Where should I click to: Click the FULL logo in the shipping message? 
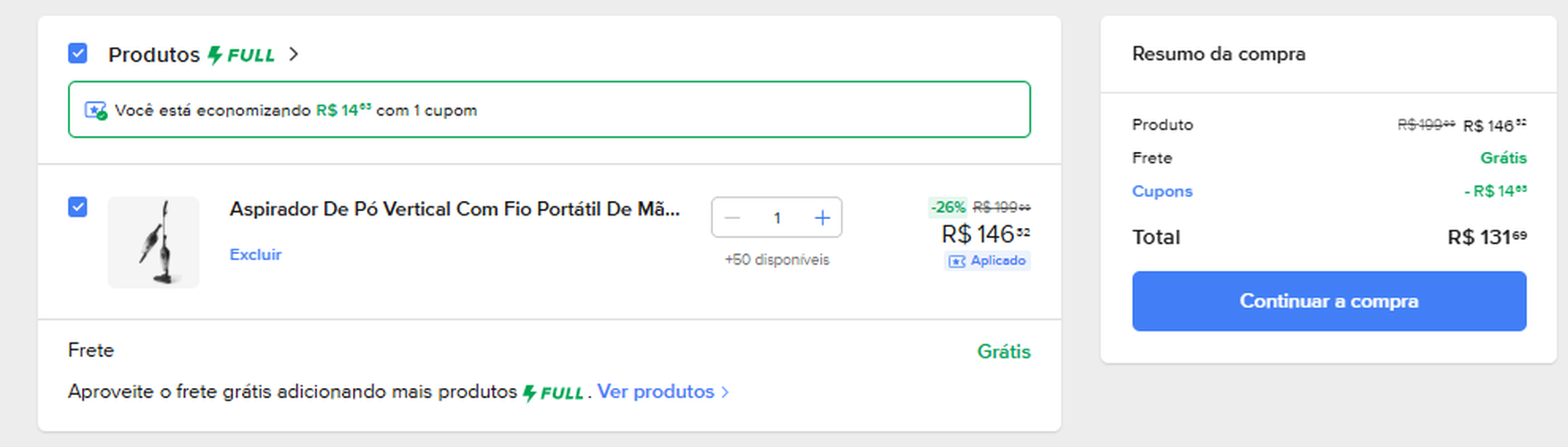coord(553,392)
